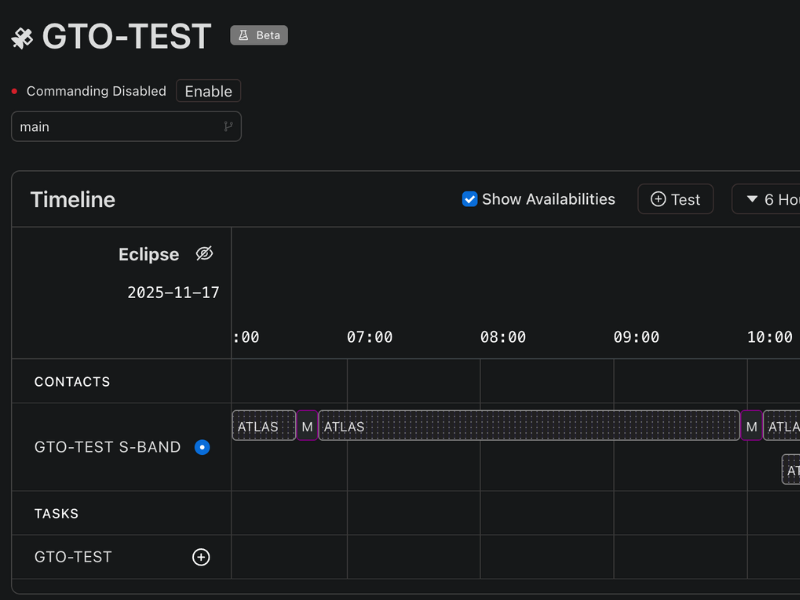The height and width of the screenshot is (600, 800).
Task: Click the 10:00 time label
Action: point(769,337)
